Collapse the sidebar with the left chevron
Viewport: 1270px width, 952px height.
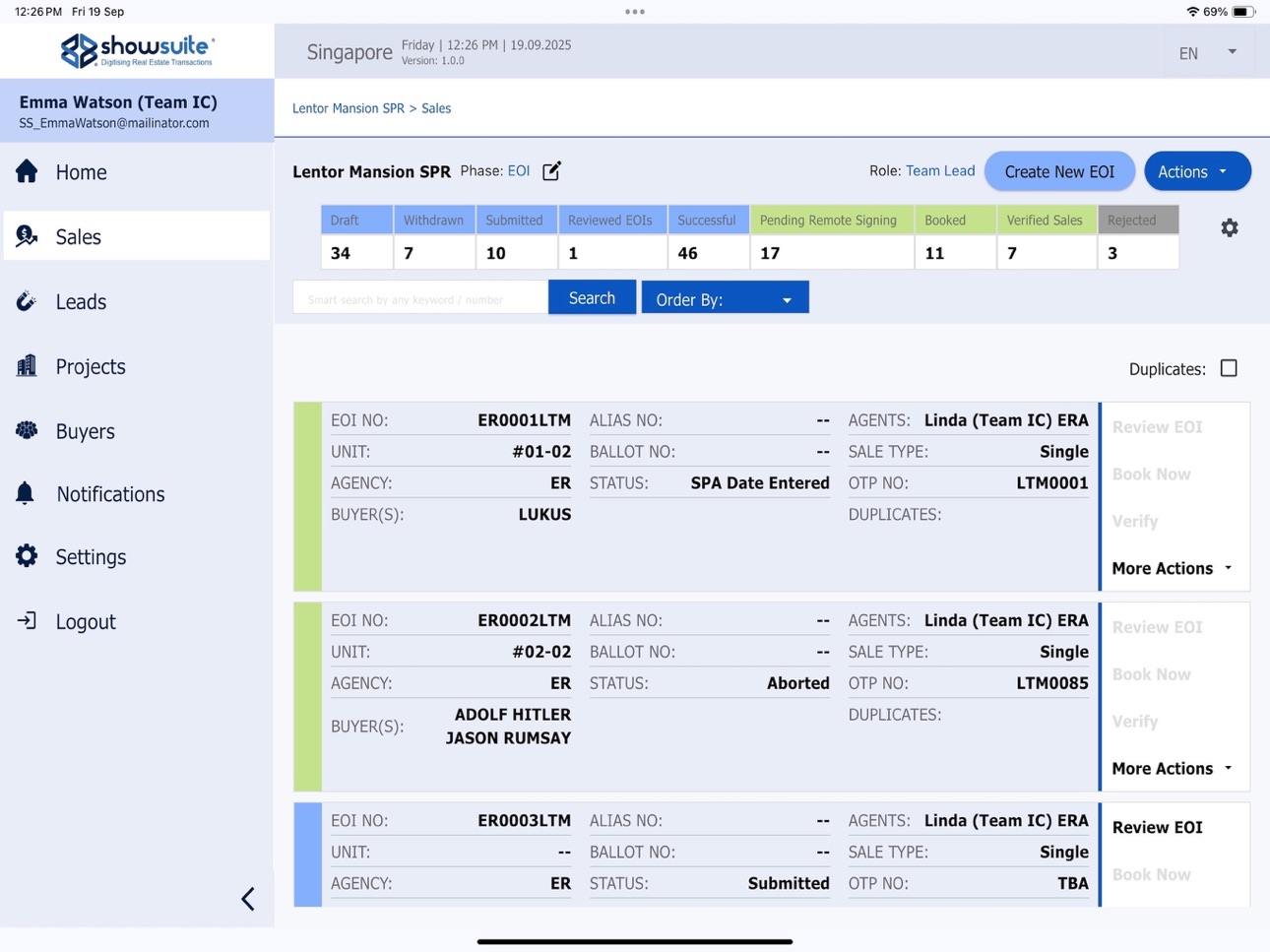(248, 899)
